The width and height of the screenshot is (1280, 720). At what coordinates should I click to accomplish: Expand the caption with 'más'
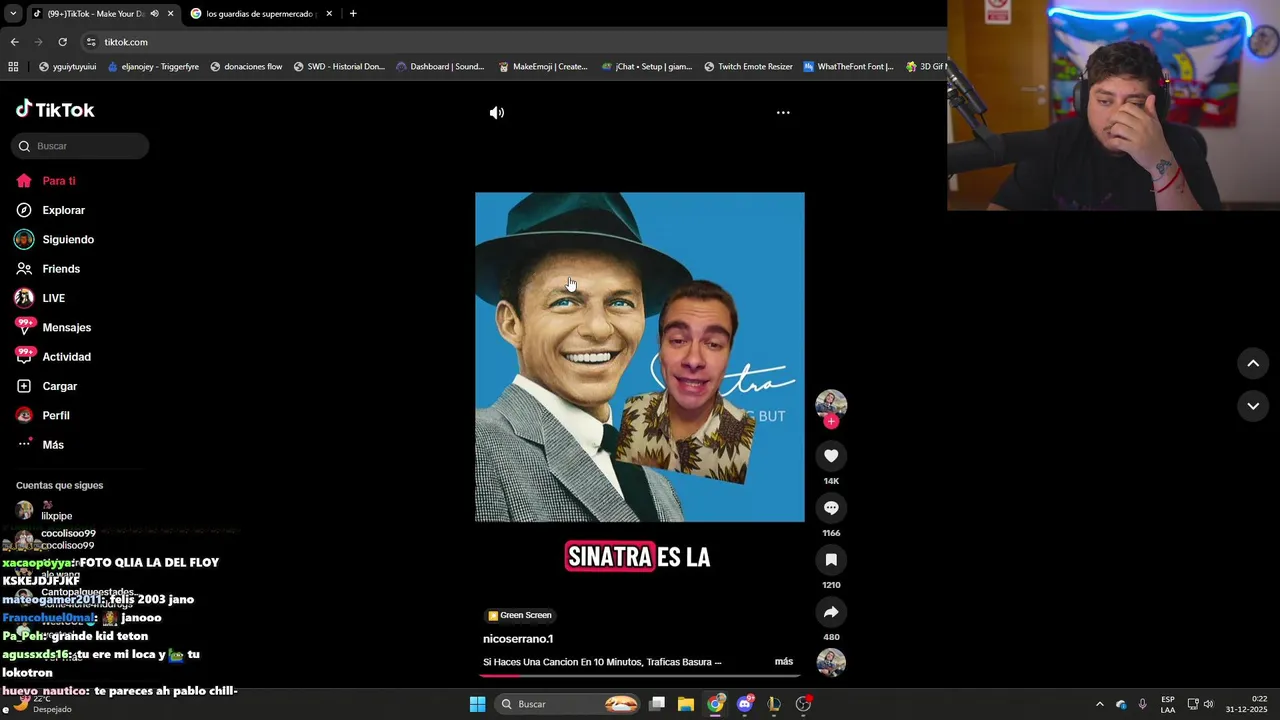[784, 662]
